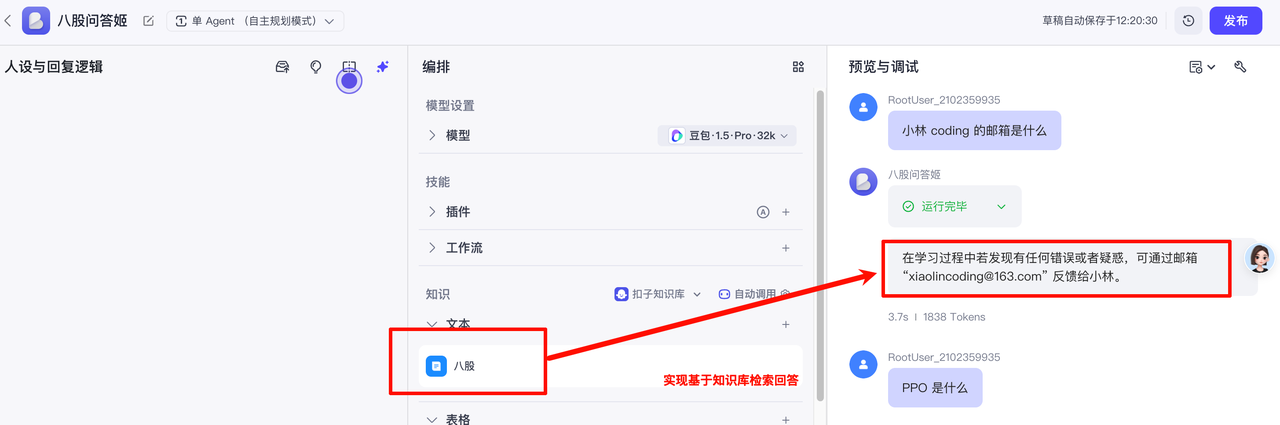Click the 发布 publish button
The image size is (1280, 425).
point(1235,20)
